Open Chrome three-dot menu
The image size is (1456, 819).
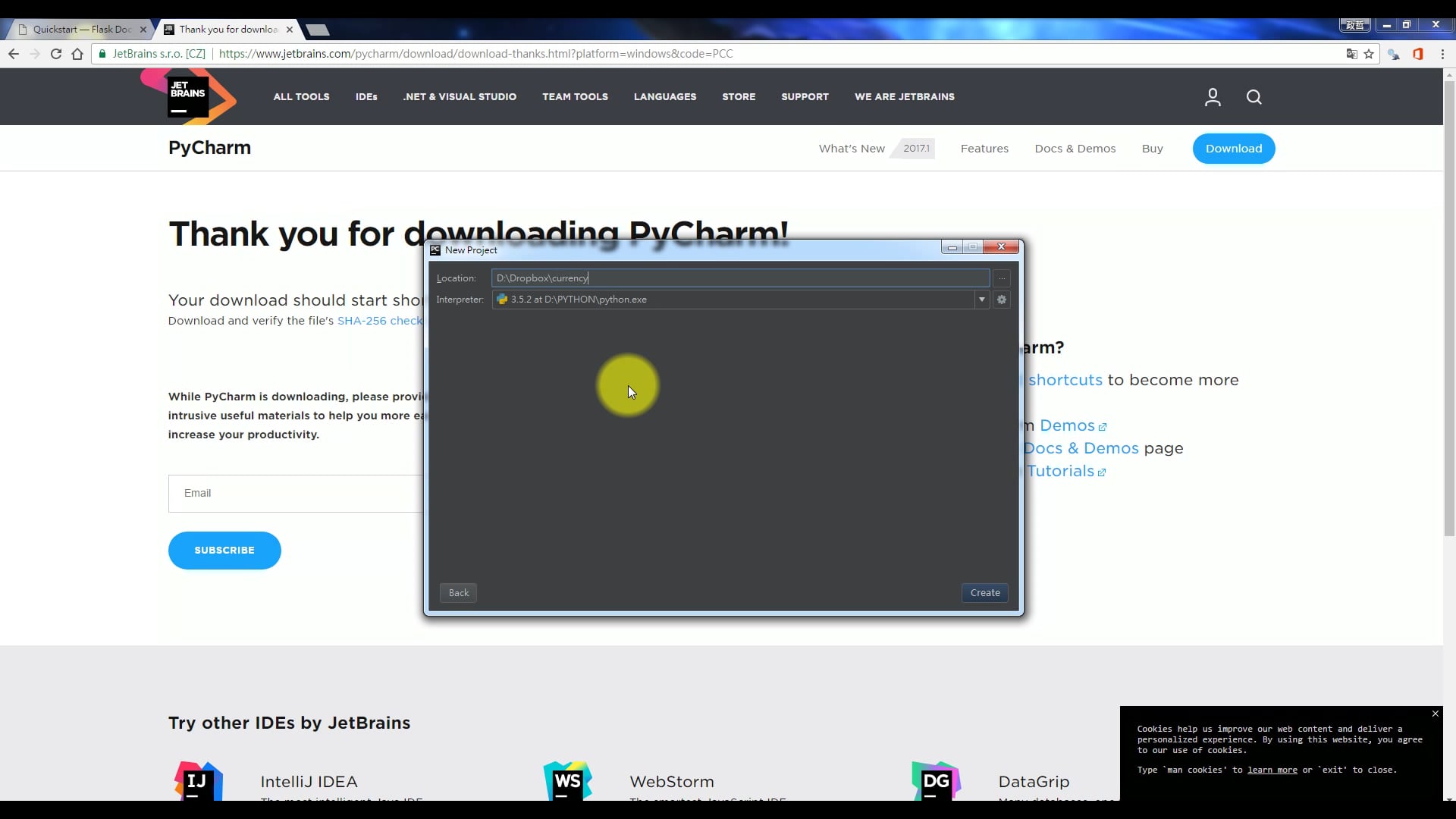(x=1442, y=54)
